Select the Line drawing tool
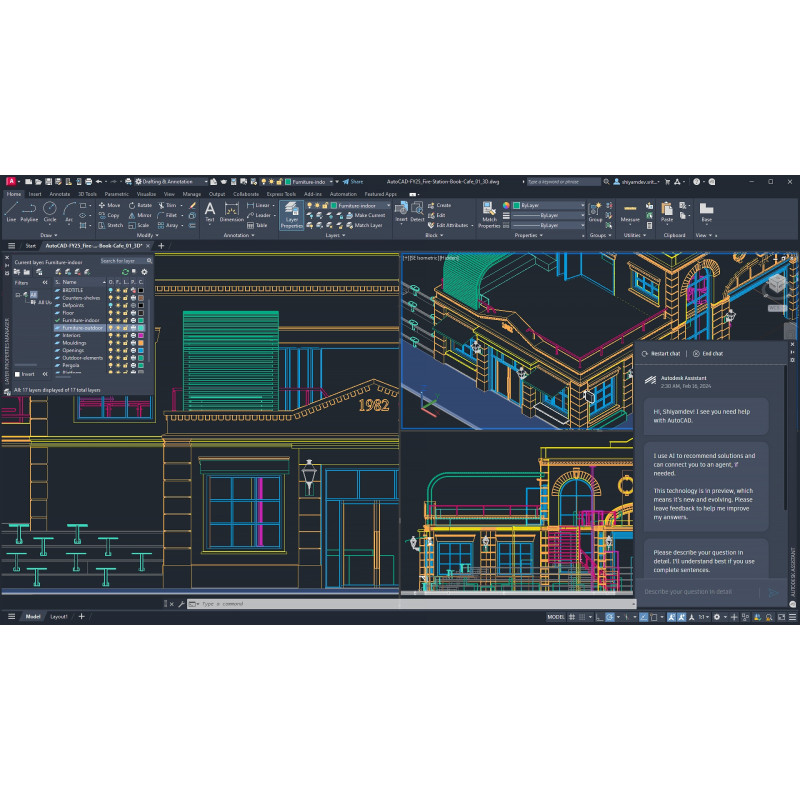Image resolution: width=800 pixels, height=800 pixels. click(11, 210)
